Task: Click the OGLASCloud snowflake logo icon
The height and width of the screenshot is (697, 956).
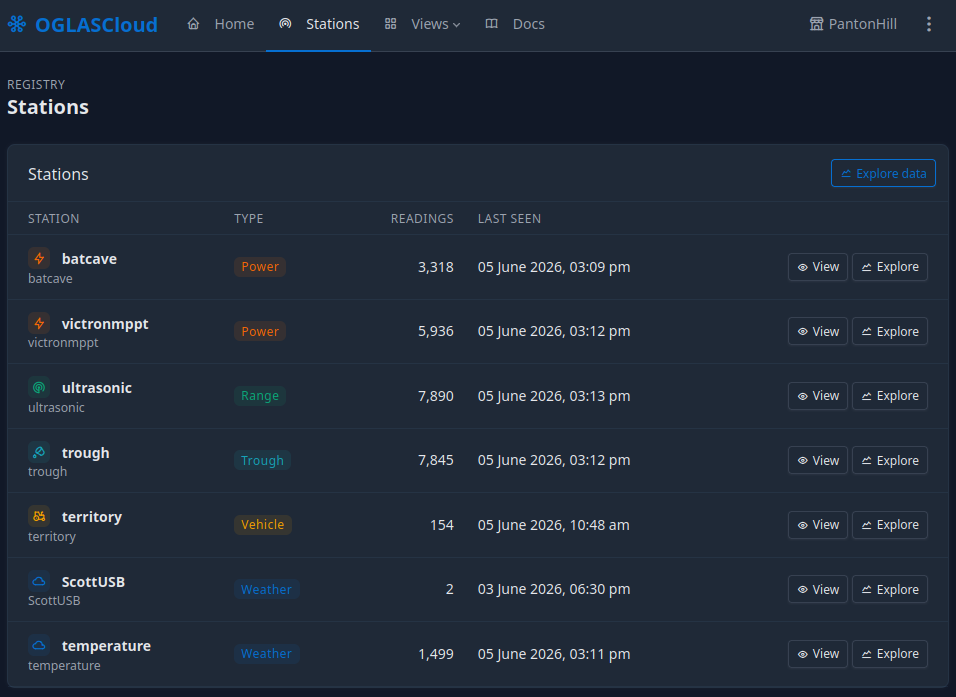Action: (x=17, y=24)
